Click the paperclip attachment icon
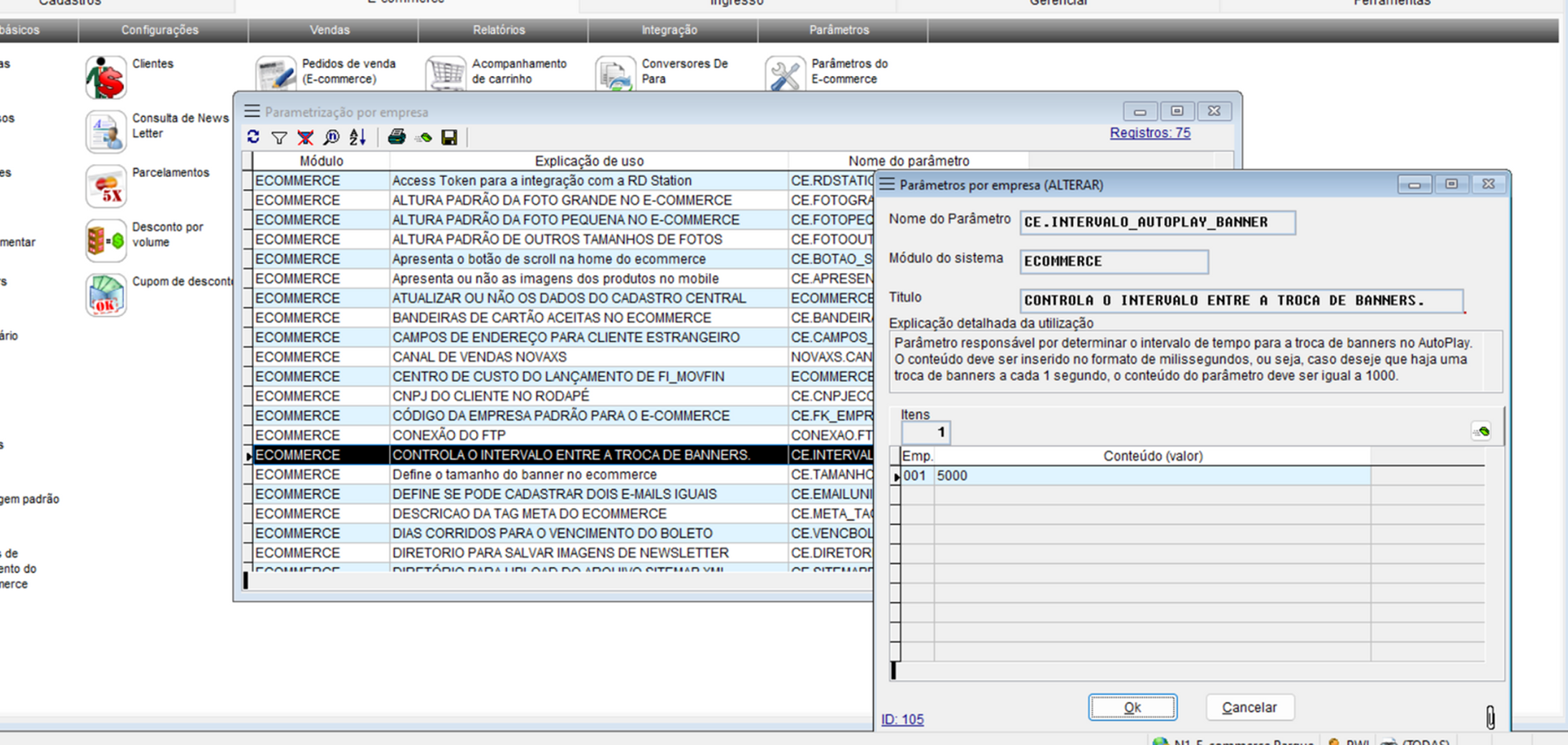Viewport: 1568px width, 745px height. click(1490, 716)
